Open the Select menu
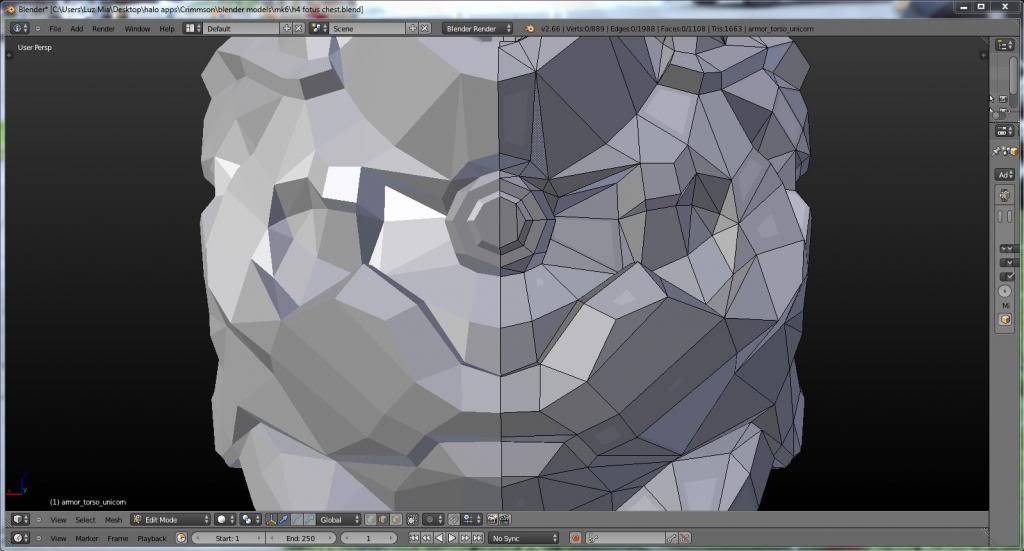This screenshot has width=1024, height=551. tap(86, 520)
